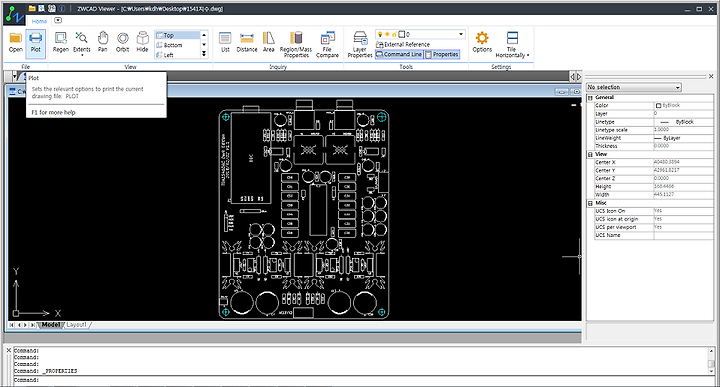Screen dimensions: 720x387
Task: Collapse the General properties section
Action: click(x=591, y=98)
